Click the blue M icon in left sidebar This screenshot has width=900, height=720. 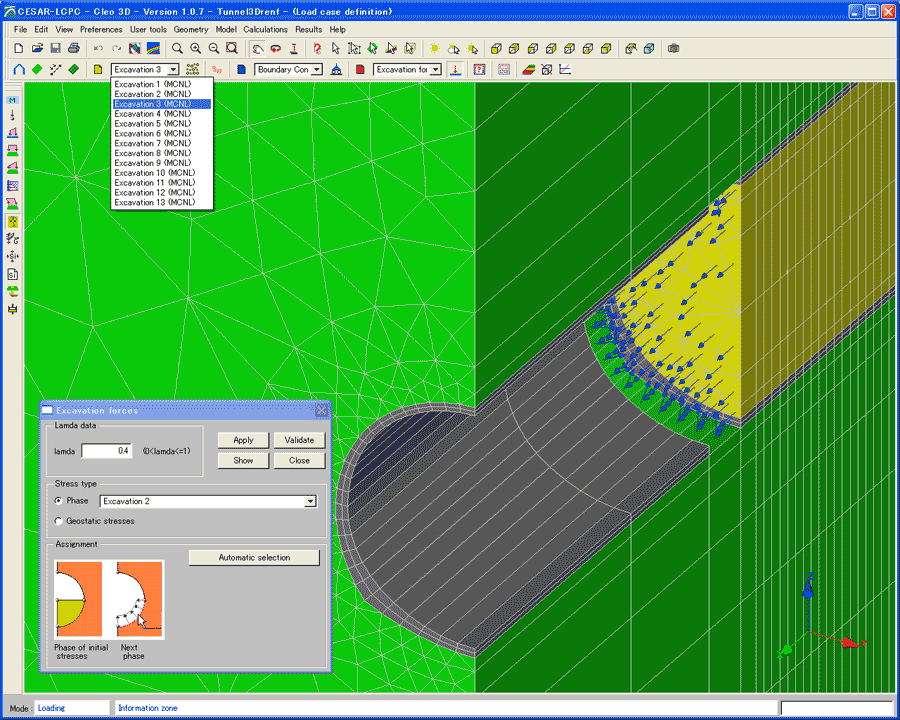click(13, 100)
